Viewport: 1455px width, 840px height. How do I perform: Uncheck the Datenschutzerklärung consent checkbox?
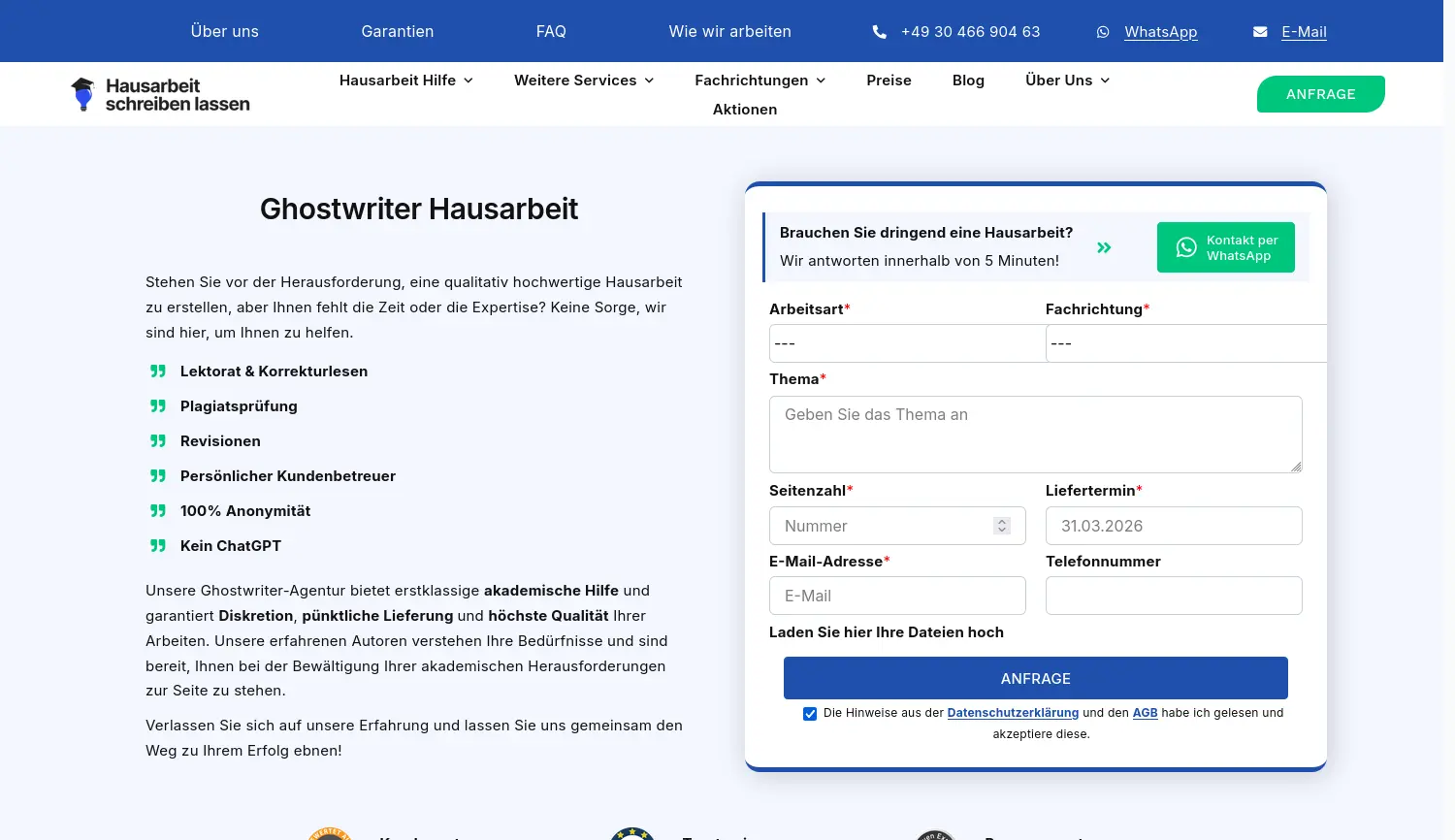[810, 713]
